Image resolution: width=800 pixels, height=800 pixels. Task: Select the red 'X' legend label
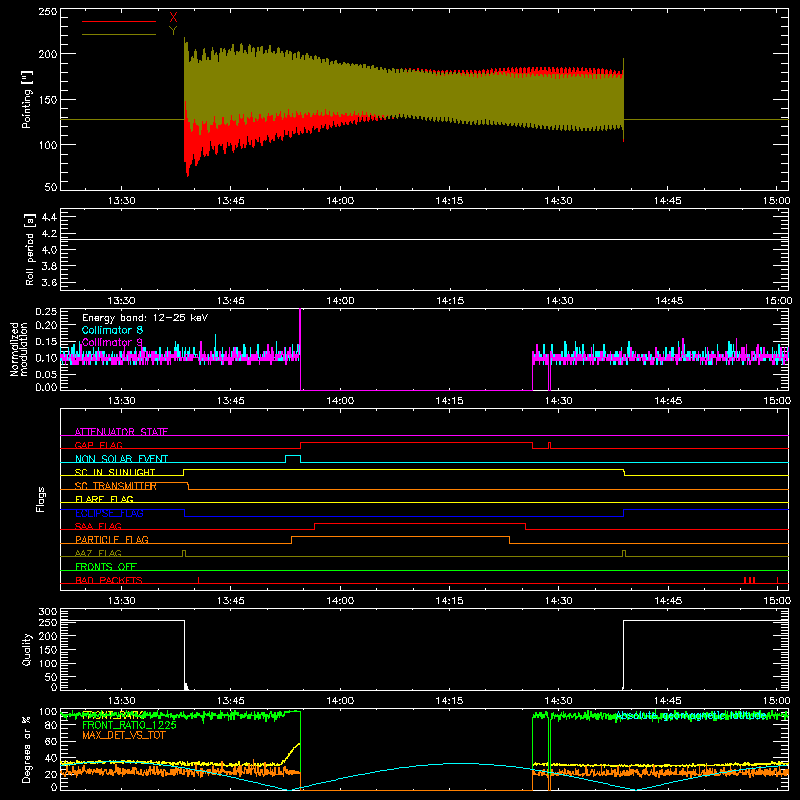[x=173, y=18]
